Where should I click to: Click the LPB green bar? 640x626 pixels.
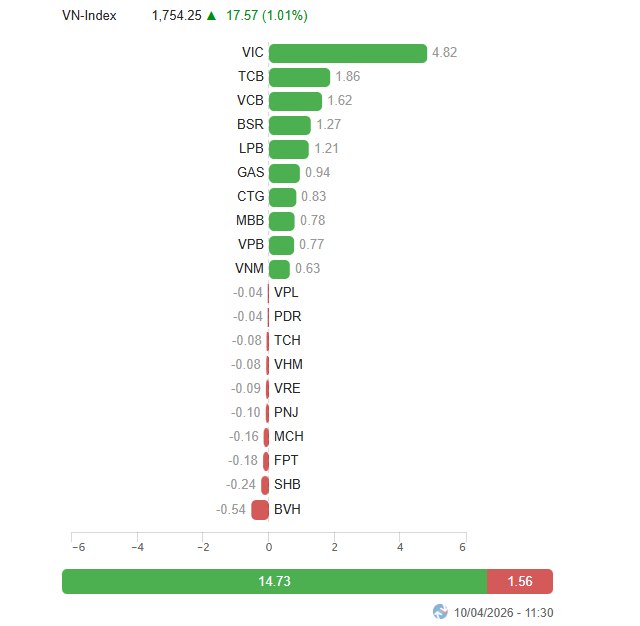(289, 149)
